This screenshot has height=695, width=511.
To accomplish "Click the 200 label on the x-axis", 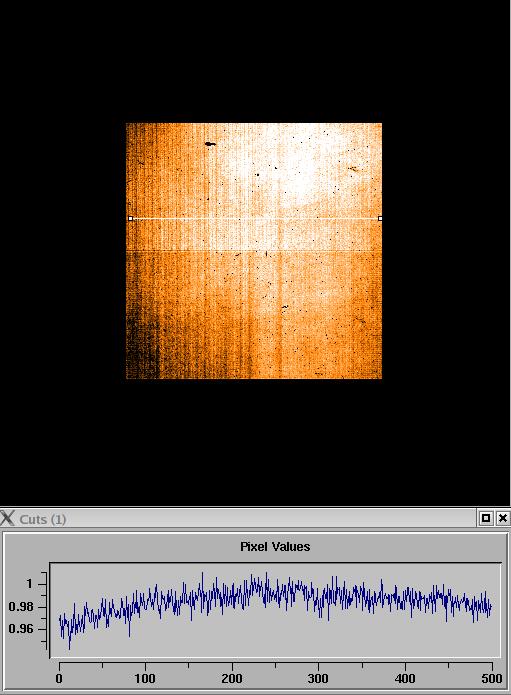I will tap(232, 679).
